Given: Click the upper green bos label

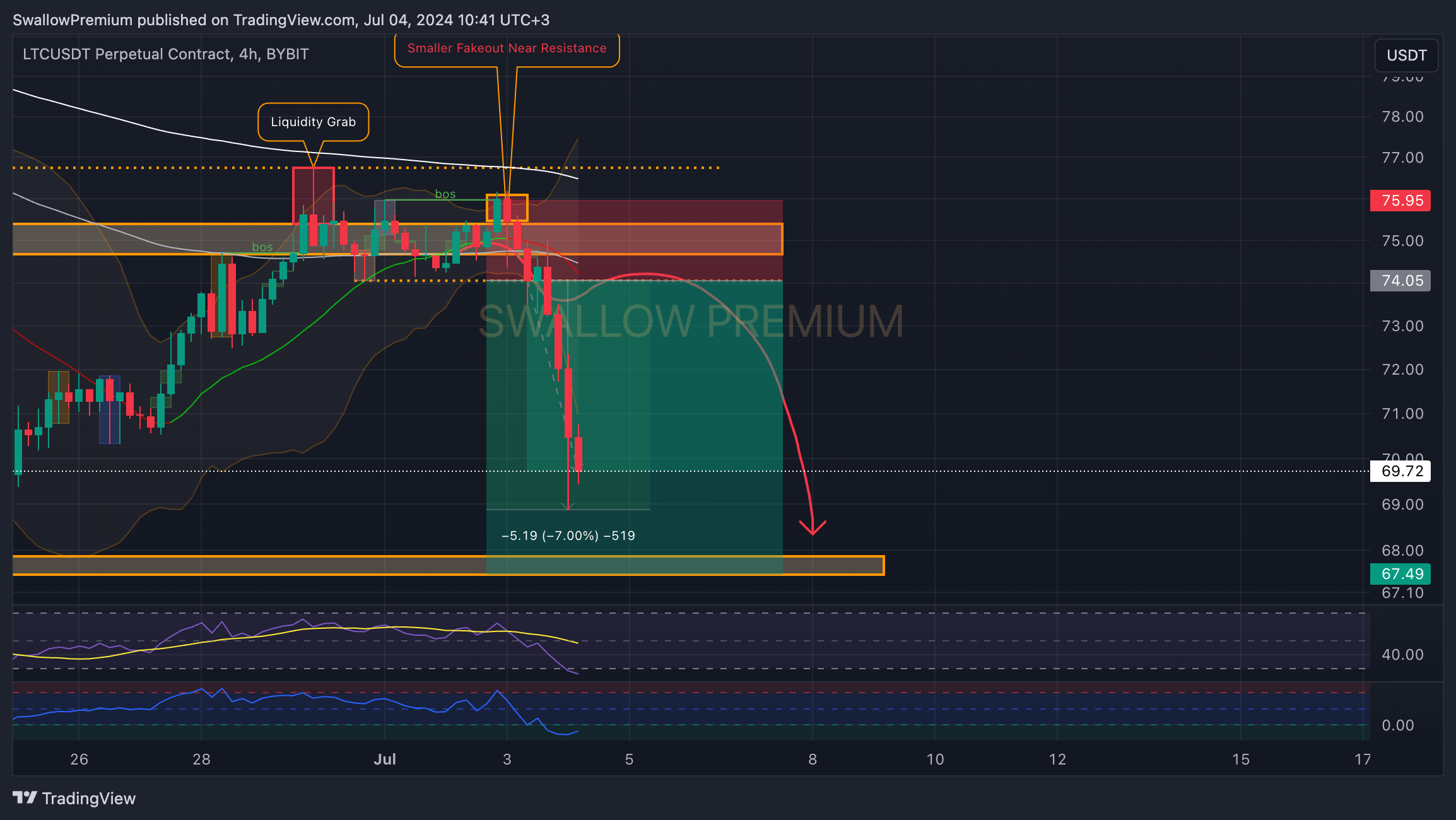Looking at the screenshot, I should [445, 194].
